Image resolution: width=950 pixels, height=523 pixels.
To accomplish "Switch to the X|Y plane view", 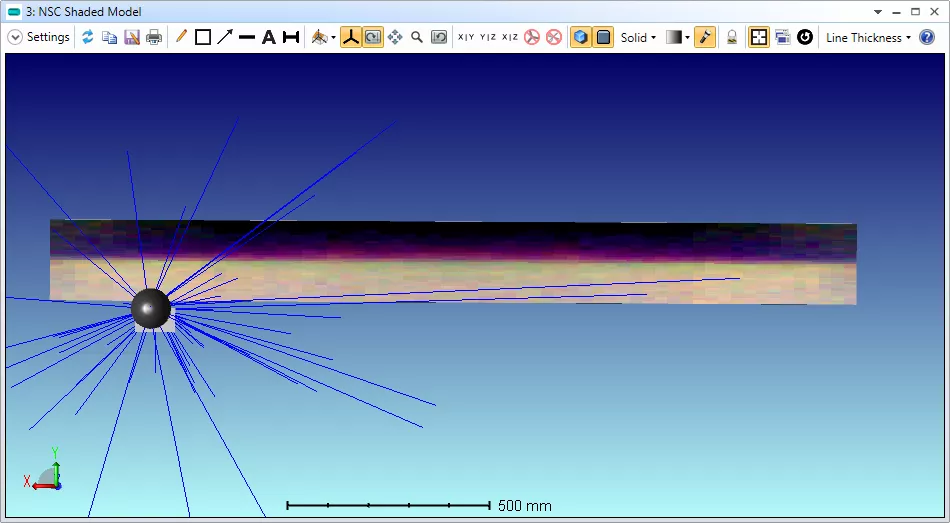I will point(466,37).
